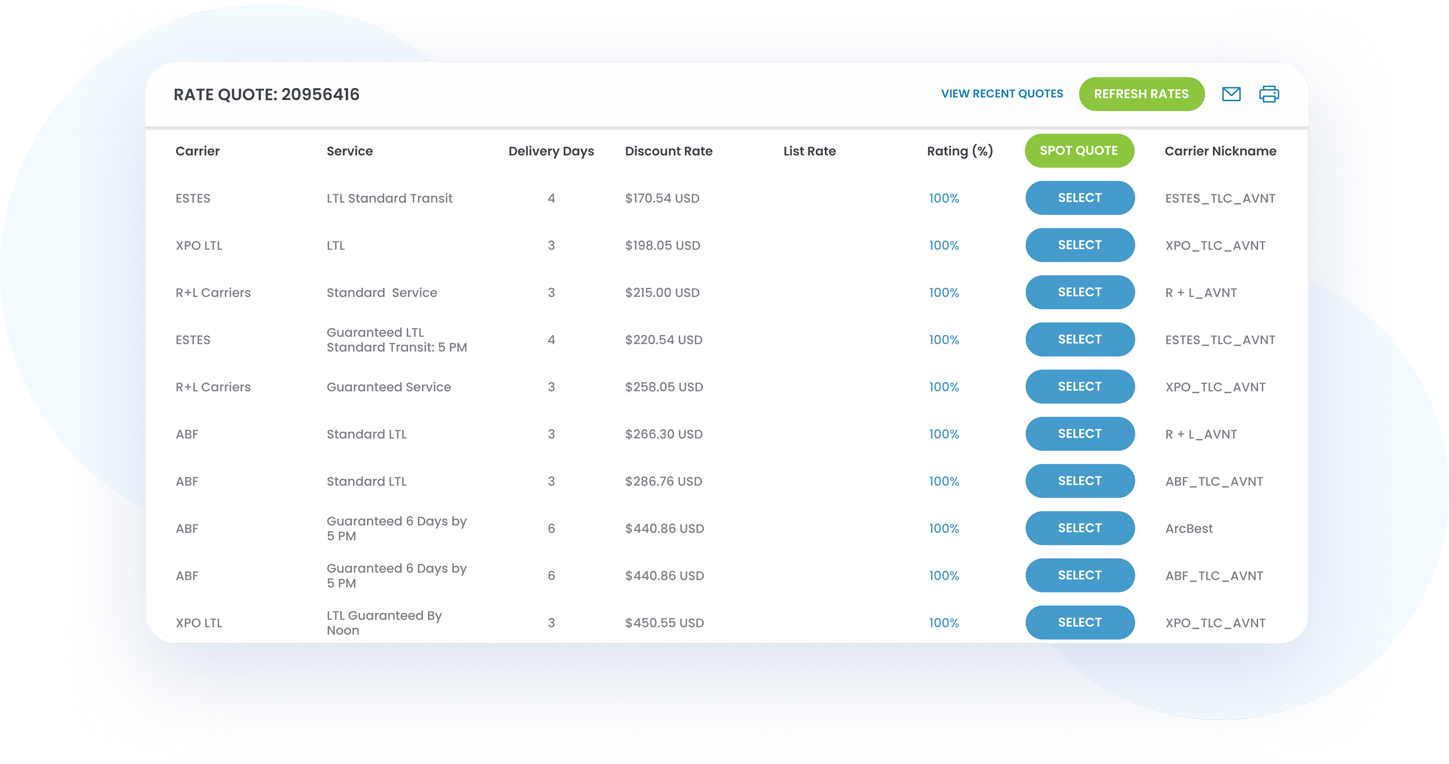1449x764 pixels.
Task: Click the LTL Standard Transit service cell
Action: [389, 198]
